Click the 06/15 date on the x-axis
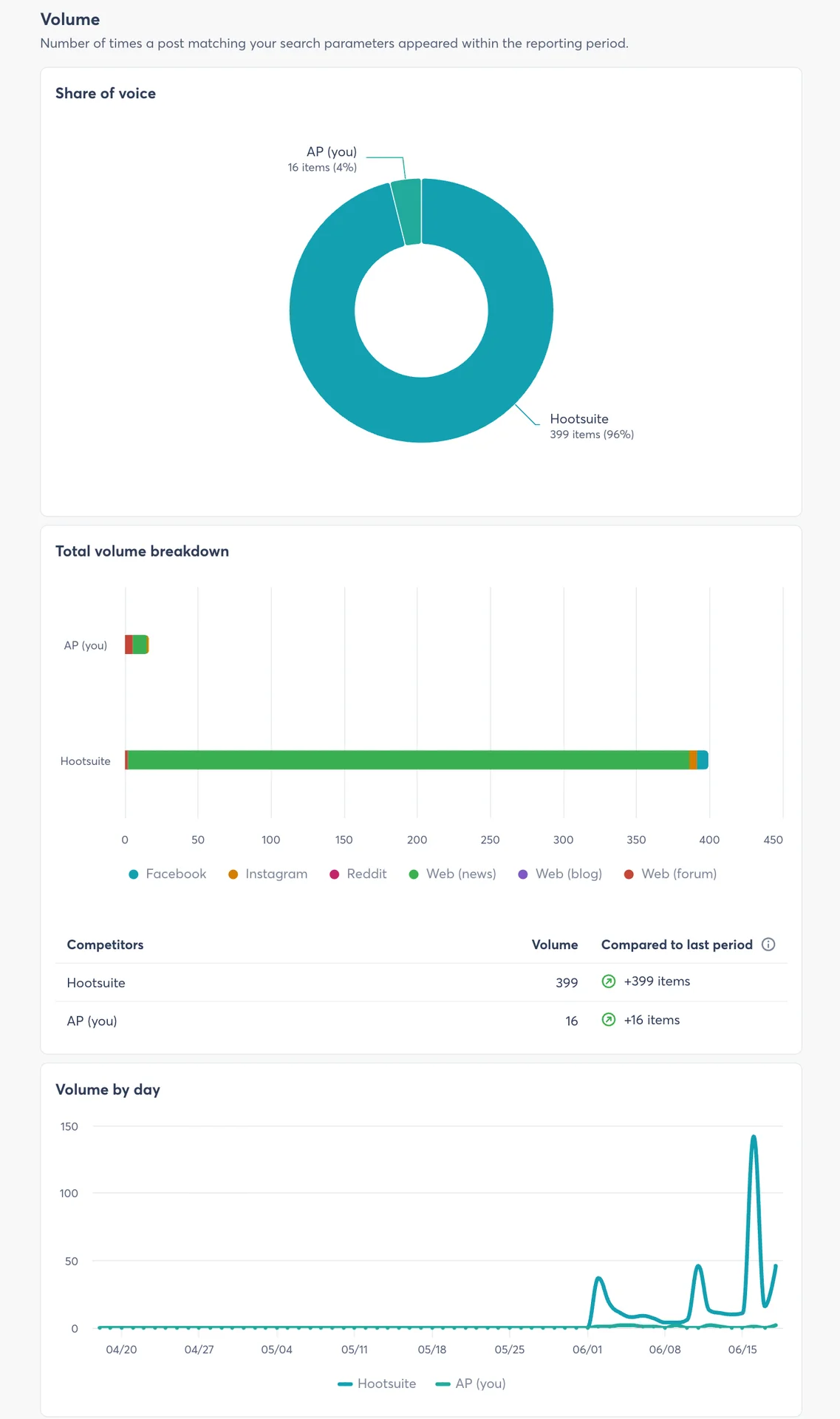Image resolution: width=840 pixels, height=1419 pixels. coord(742,1350)
